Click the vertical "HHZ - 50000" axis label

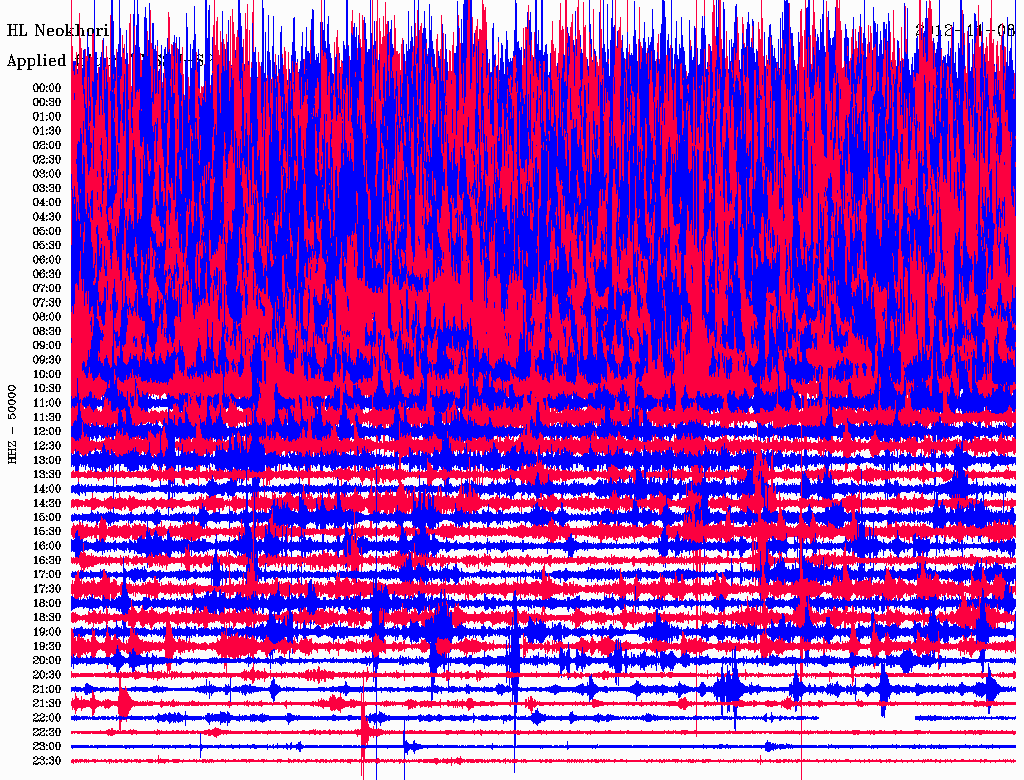pyautogui.click(x=12, y=424)
